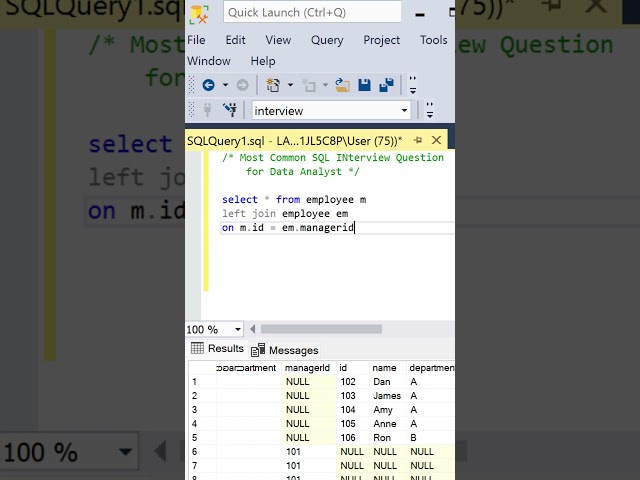Click the editor horizontal scrollbar thumb
Screen dimensions: 640x480
(321, 329)
